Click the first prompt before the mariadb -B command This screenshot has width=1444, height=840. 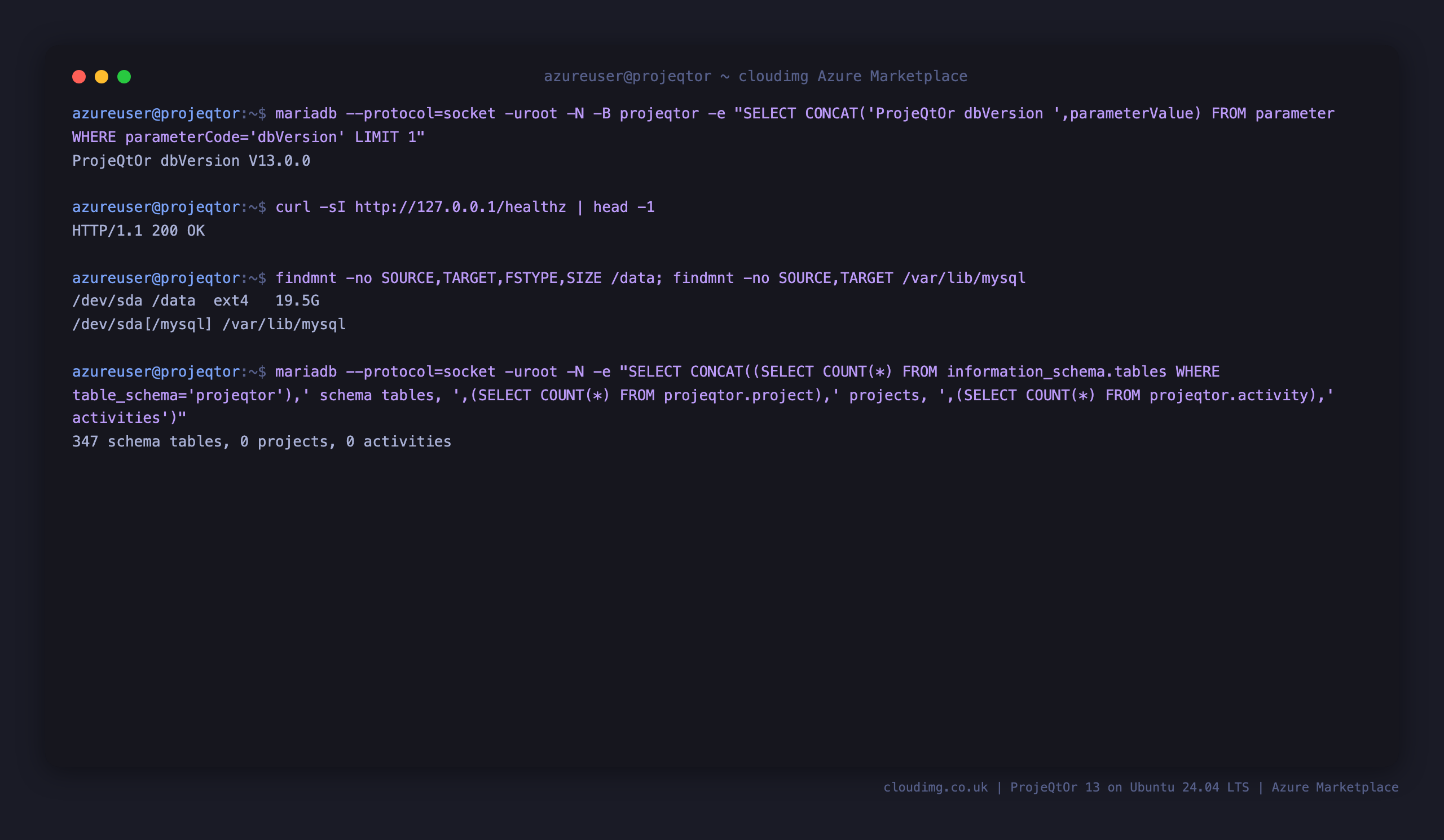coord(169,113)
